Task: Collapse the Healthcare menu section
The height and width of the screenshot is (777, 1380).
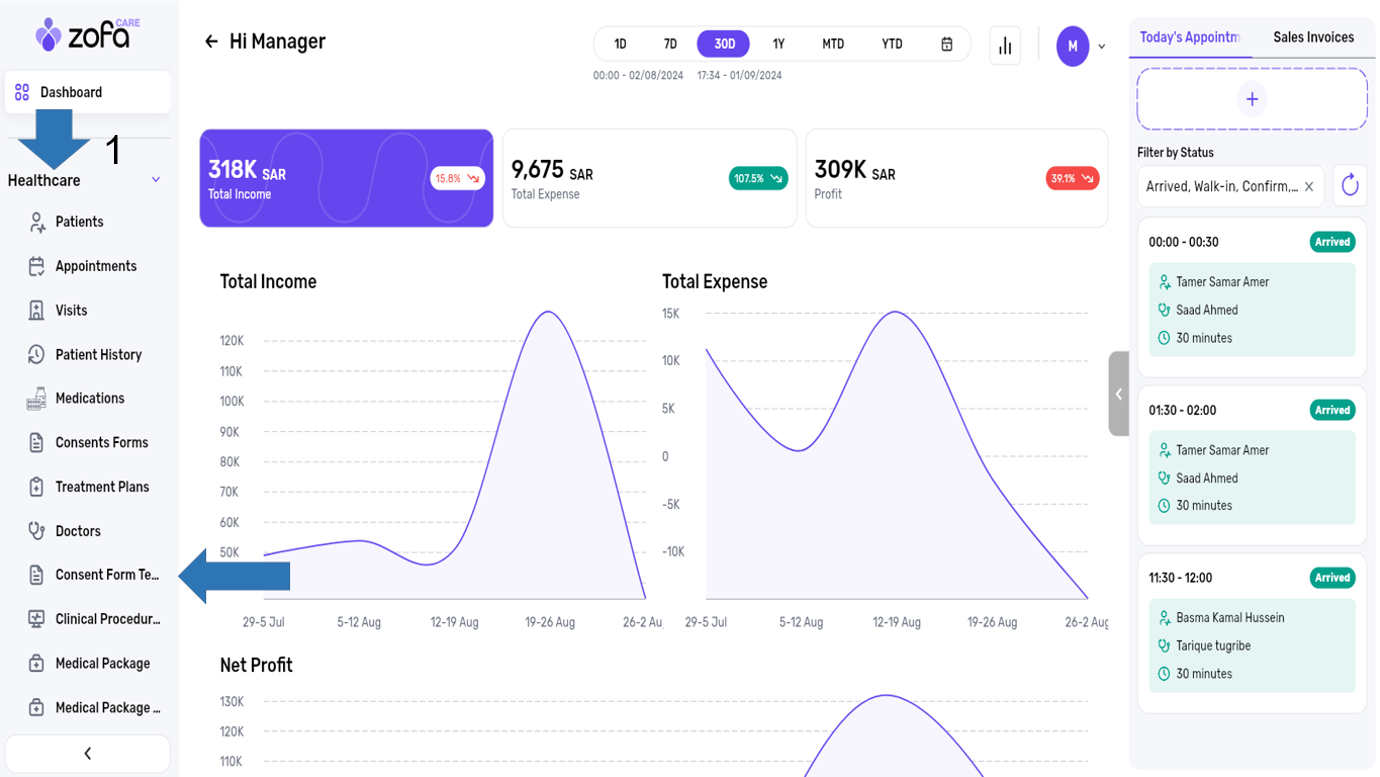Action: click(156, 180)
